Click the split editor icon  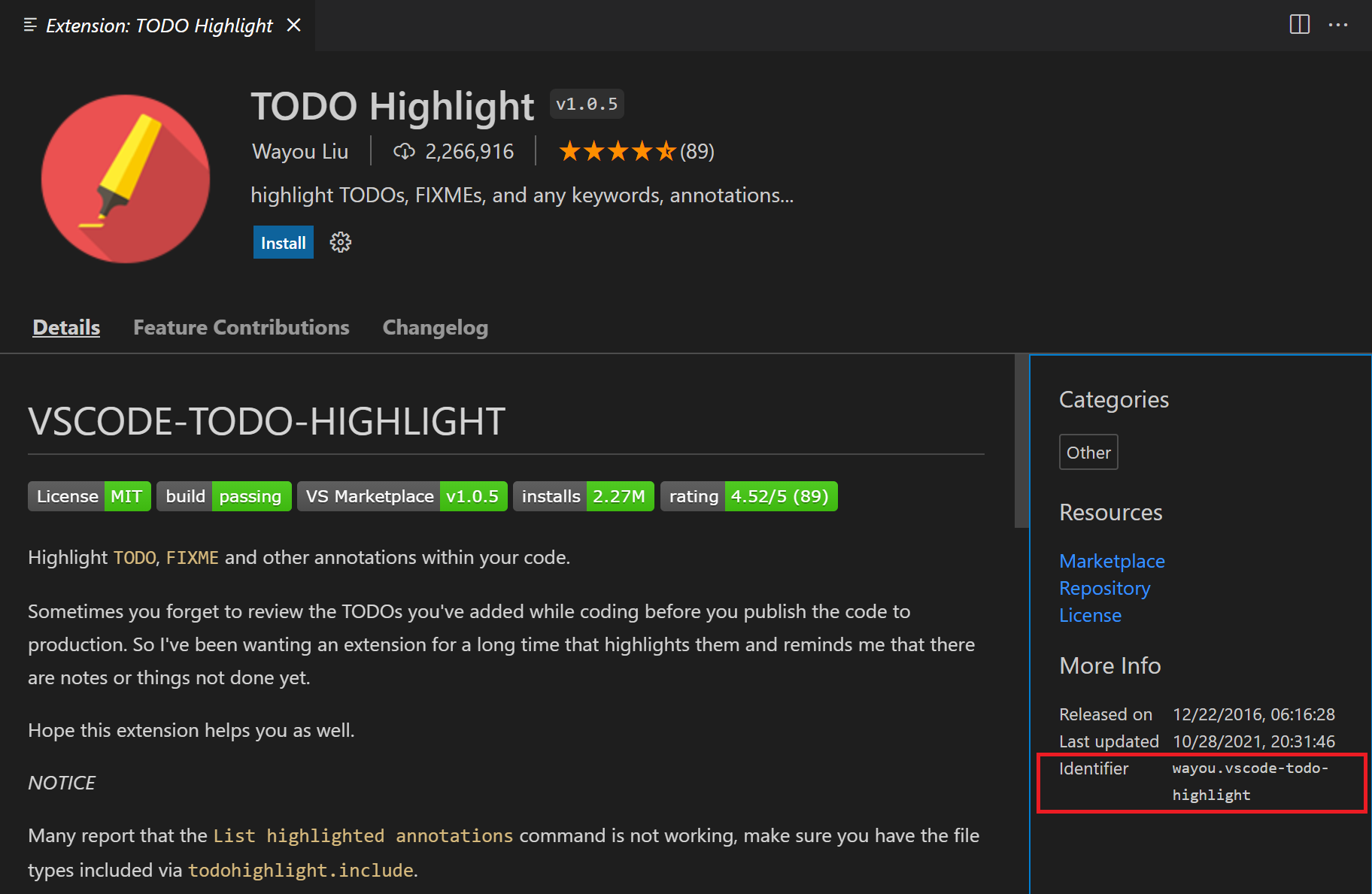click(x=1299, y=25)
